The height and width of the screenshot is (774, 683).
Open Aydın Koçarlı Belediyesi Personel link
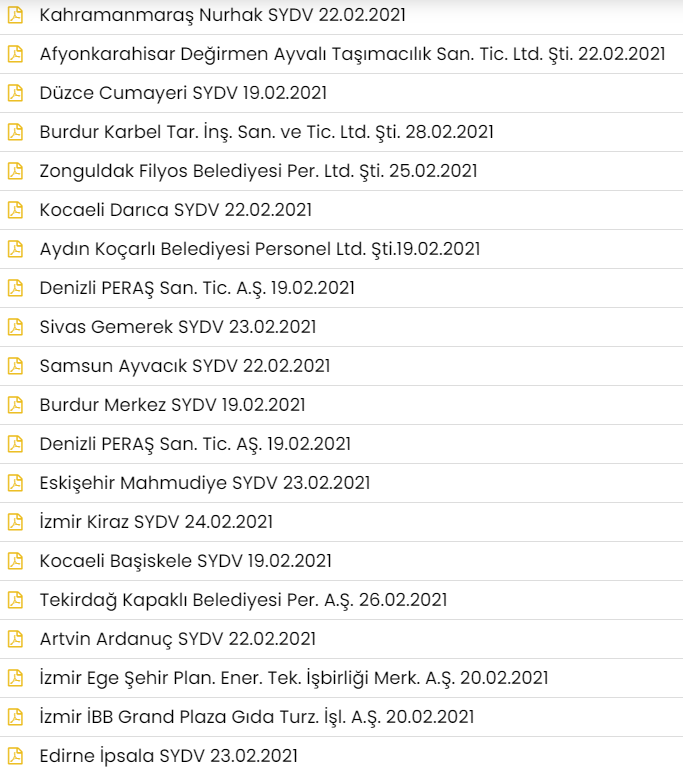click(x=260, y=249)
